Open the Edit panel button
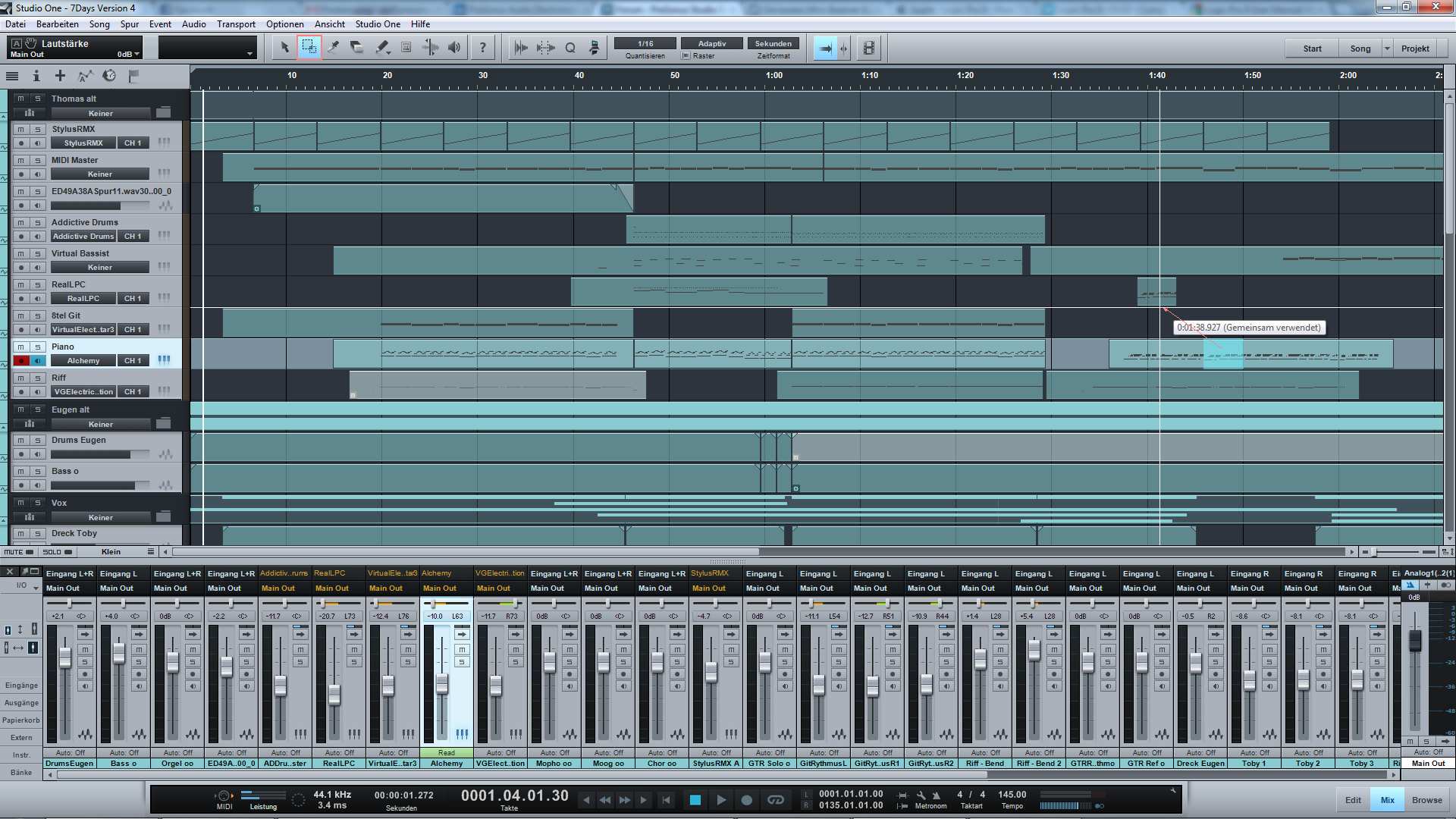The width and height of the screenshot is (1456, 819). (x=1353, y=800)
